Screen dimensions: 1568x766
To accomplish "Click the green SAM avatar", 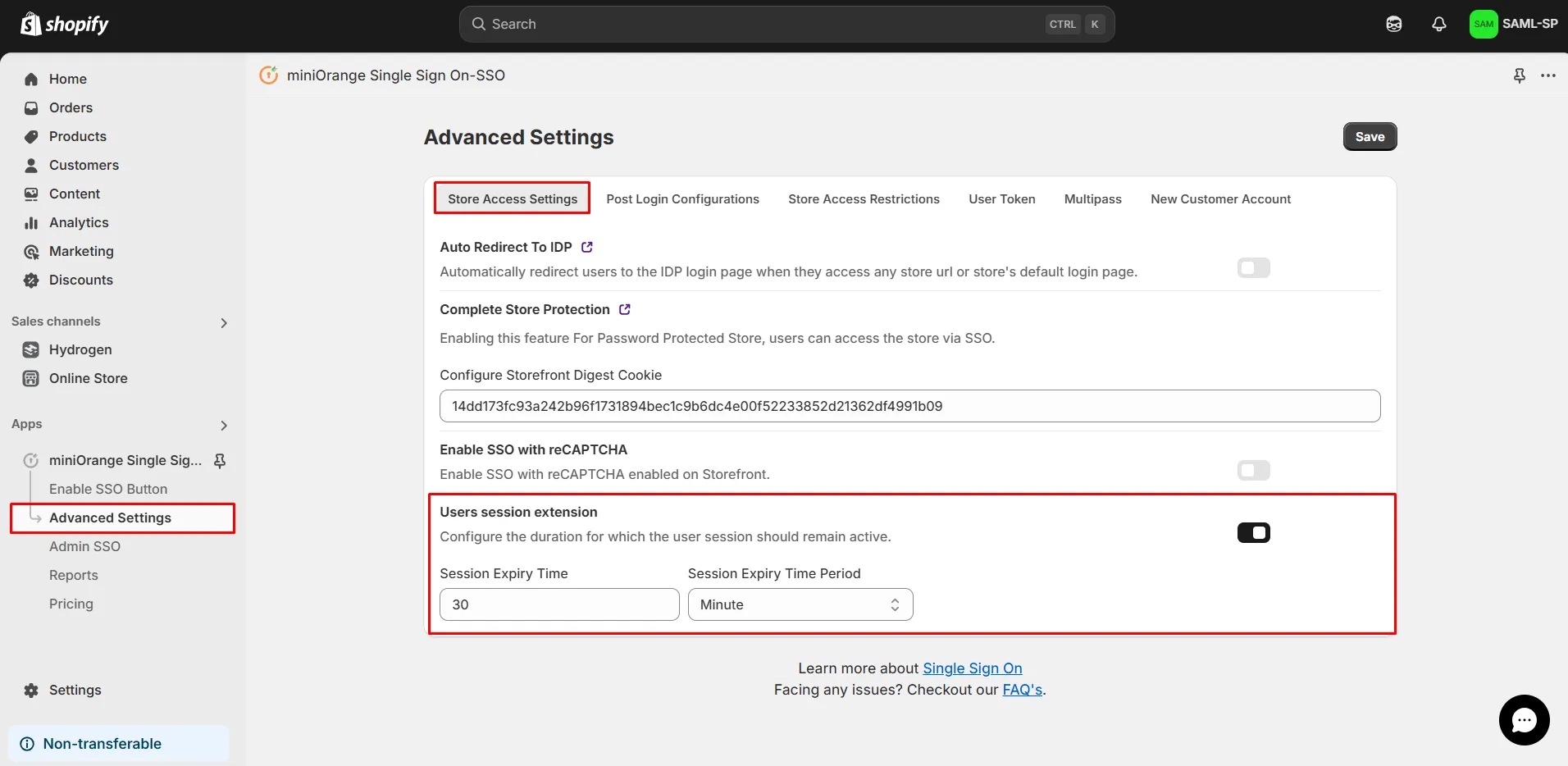I will [1484, 24].
